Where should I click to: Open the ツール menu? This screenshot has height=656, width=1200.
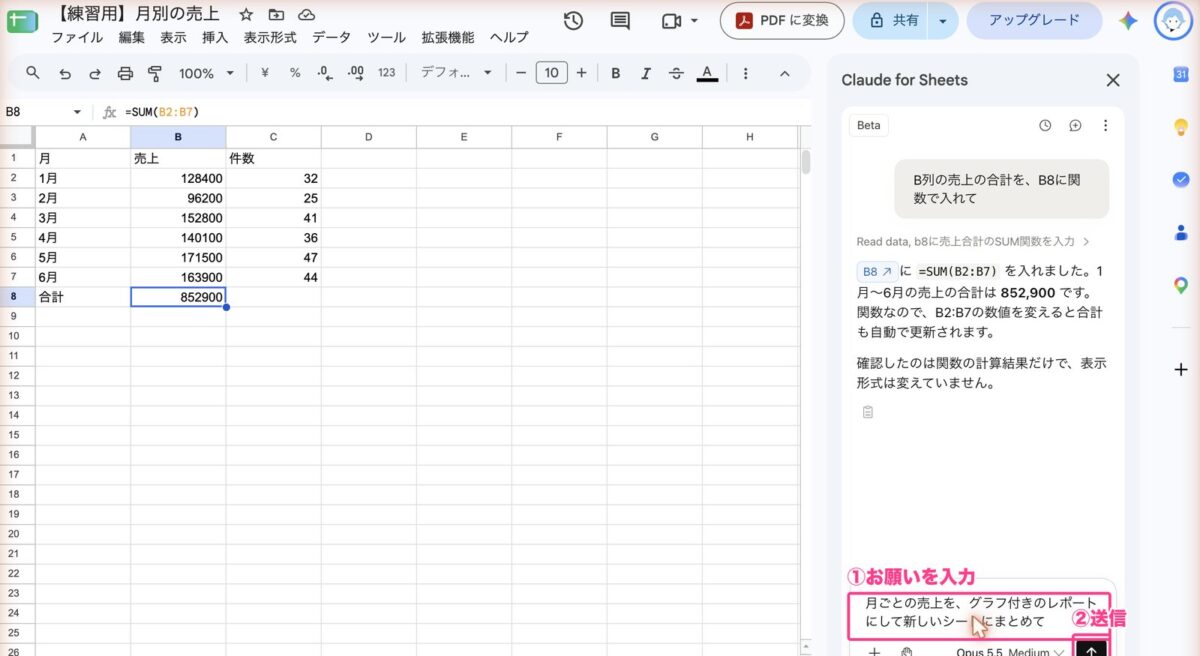click(x=386, y=37)
